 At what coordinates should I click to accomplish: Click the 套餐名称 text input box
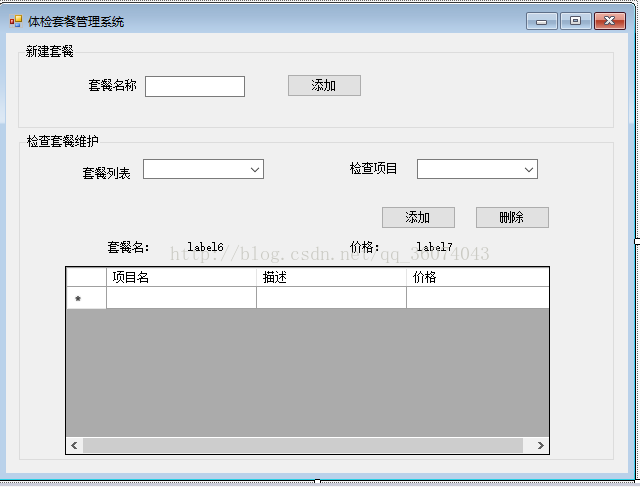point(195,87)
